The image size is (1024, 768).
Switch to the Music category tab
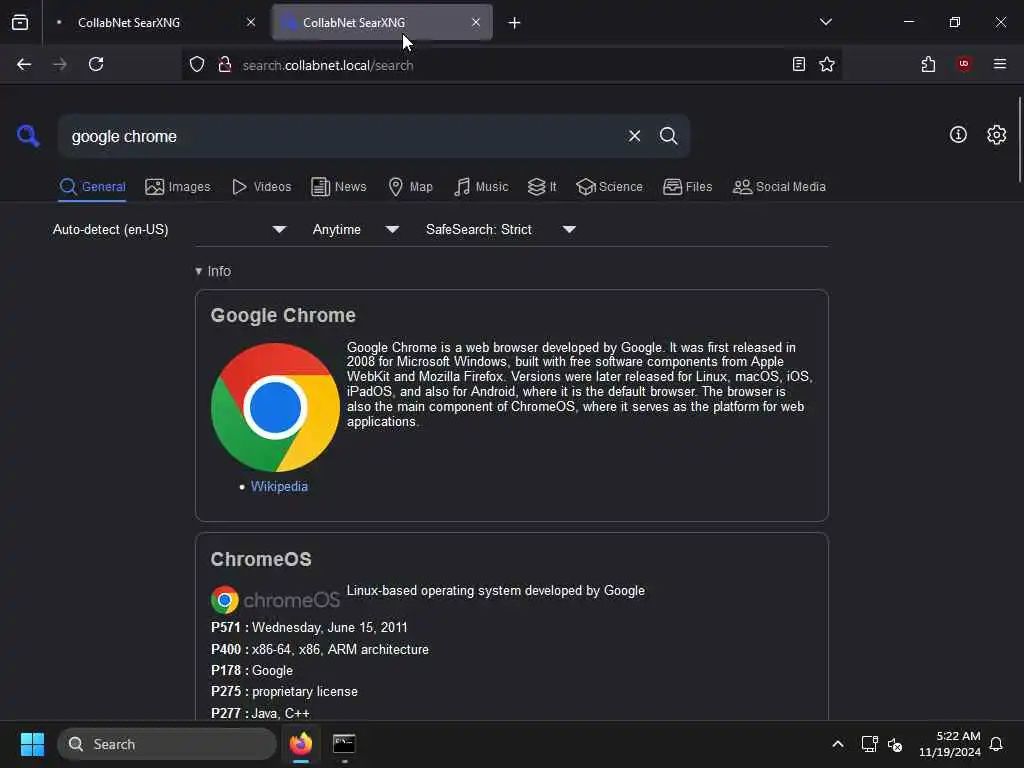[481, 187]
